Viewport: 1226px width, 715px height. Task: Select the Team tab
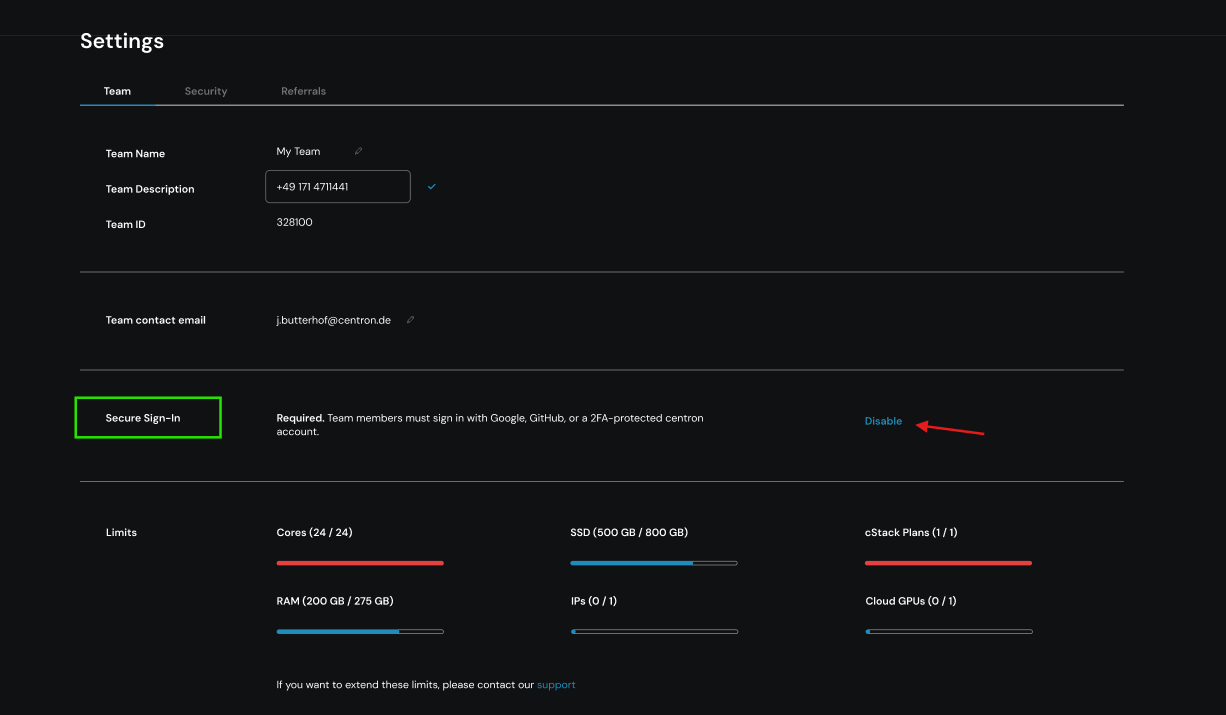117,91
